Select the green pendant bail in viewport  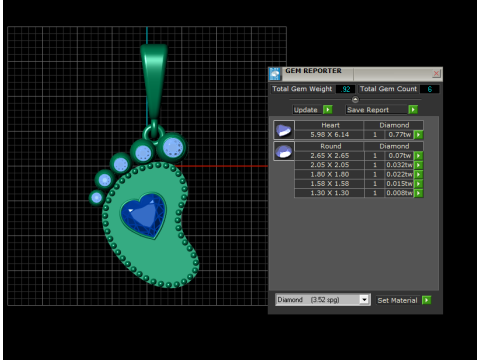(x=154, y=82)
